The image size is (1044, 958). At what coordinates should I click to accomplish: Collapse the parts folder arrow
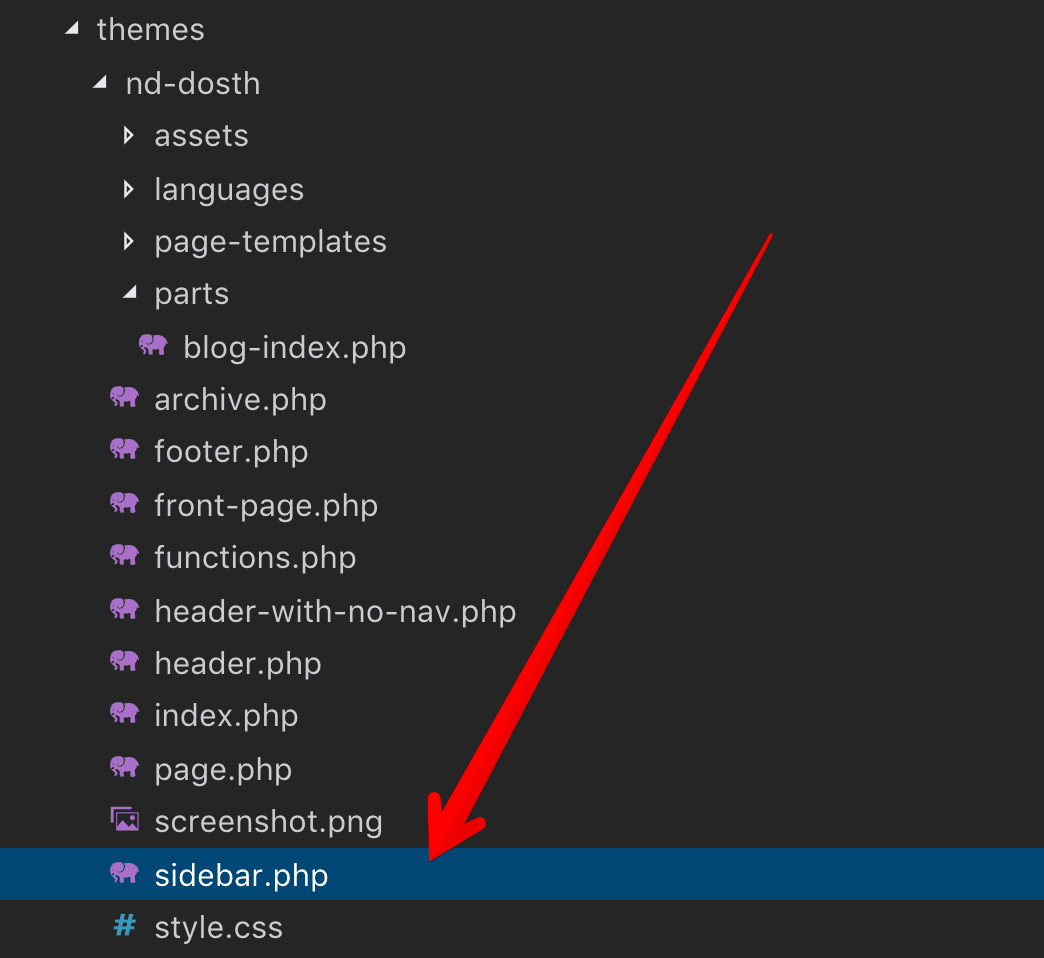coord(128,294)
